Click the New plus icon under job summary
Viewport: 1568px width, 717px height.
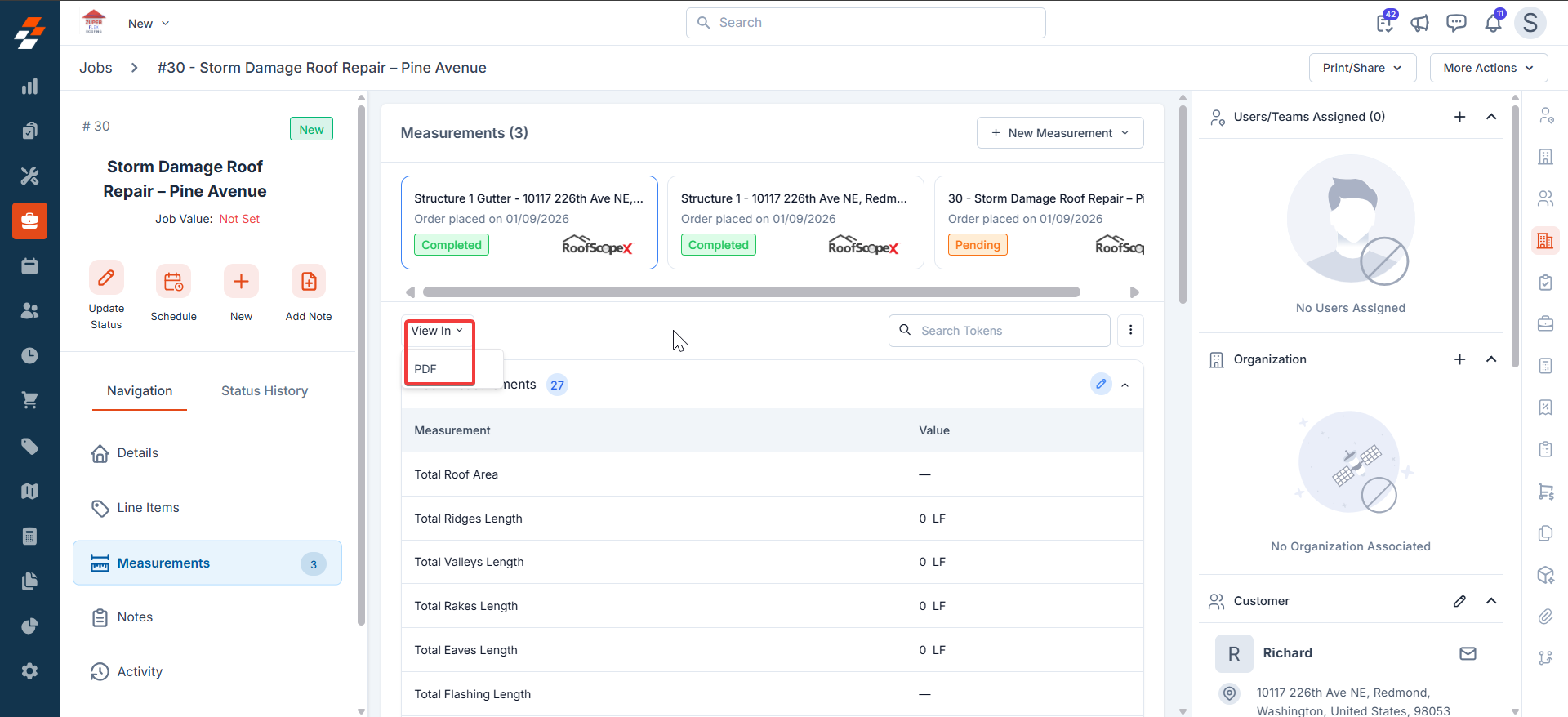coord(241,282)
